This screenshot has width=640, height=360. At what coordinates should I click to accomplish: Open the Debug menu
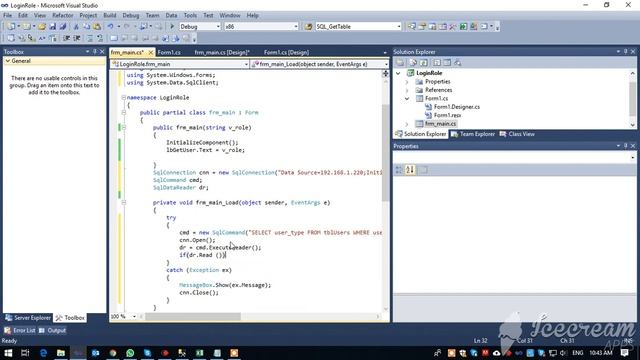pos(131,16)
